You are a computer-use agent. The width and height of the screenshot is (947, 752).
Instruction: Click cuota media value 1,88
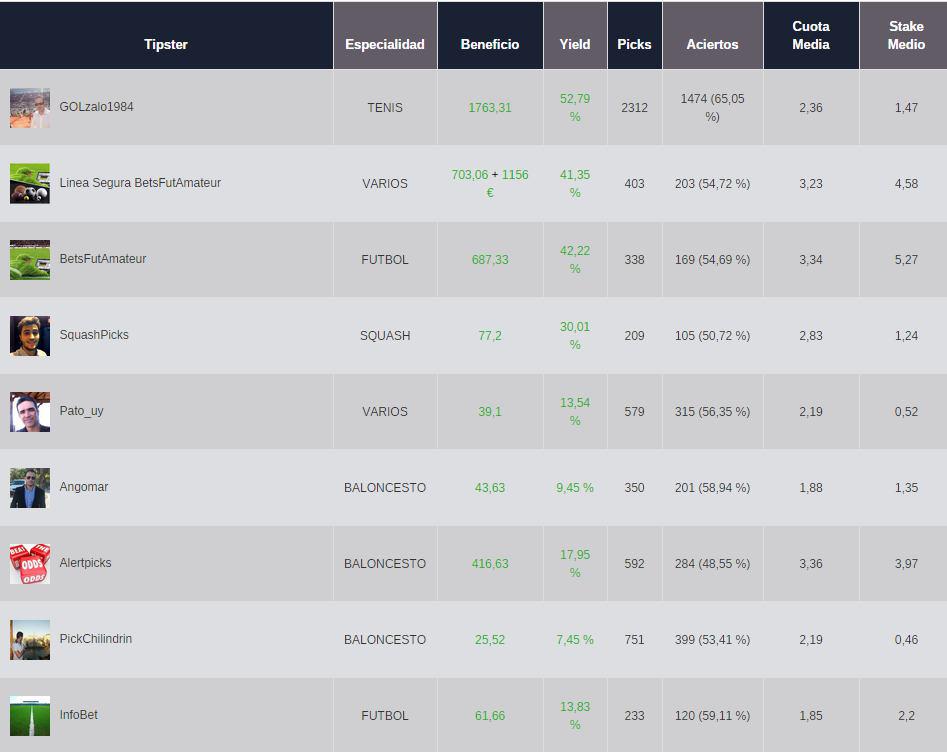(x=811, y=487)
